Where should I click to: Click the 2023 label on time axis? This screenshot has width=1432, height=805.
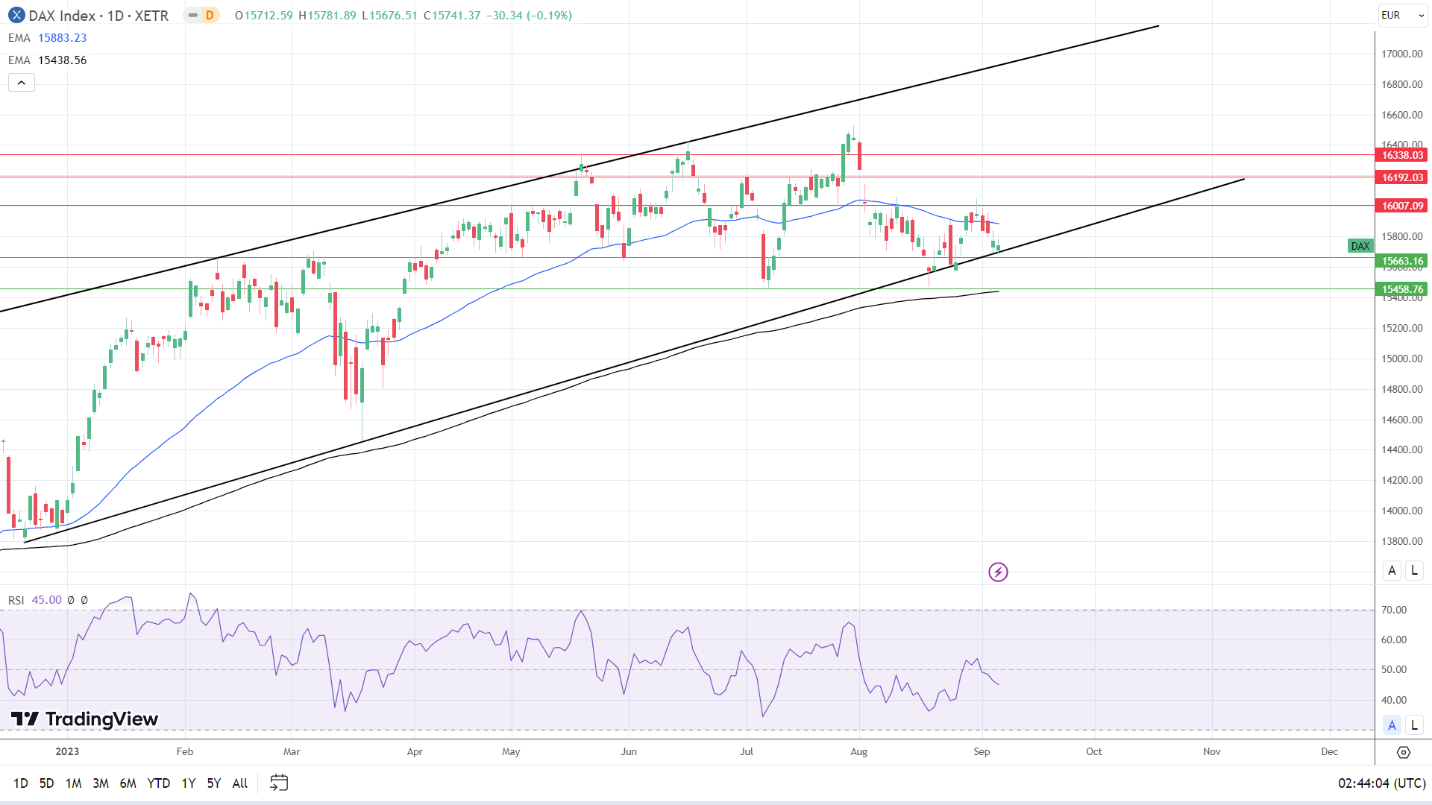(67, 751)
